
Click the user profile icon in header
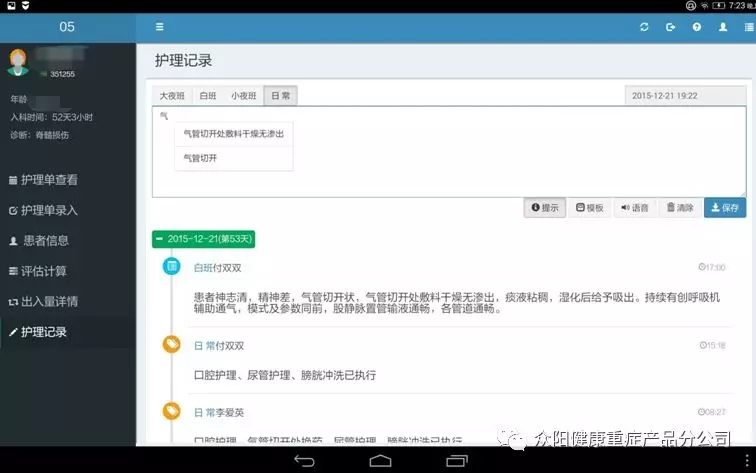pos(722,27)
